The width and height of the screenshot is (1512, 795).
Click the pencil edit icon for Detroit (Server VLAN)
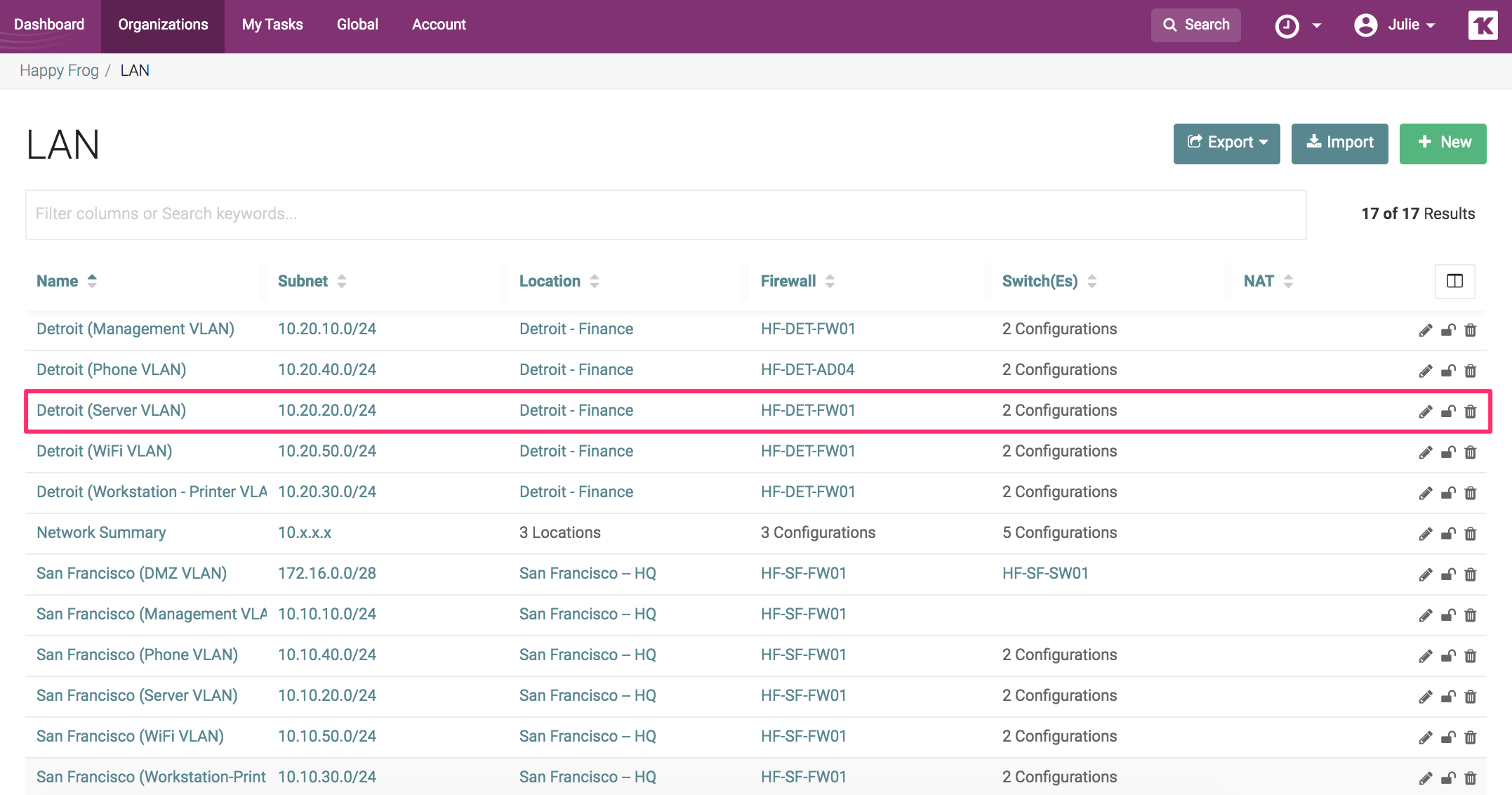[x=1425, y=412]
